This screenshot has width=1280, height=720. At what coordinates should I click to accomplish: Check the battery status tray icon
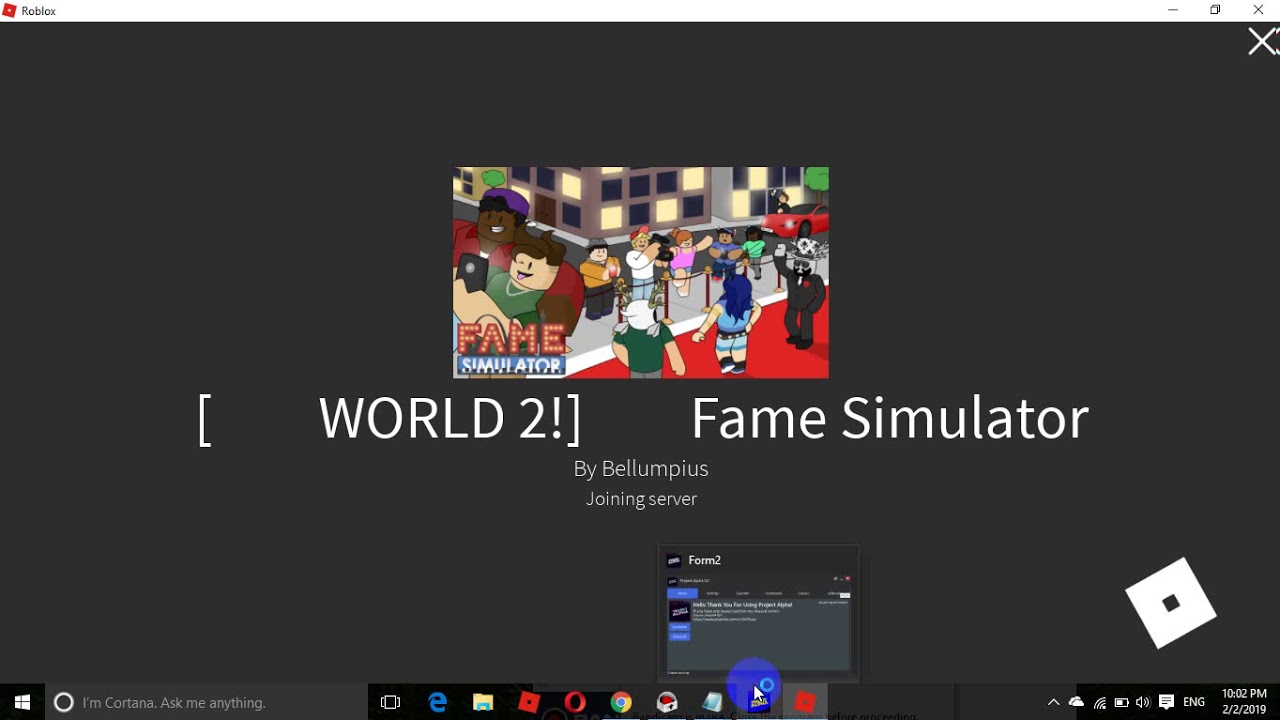(1121, 702)
